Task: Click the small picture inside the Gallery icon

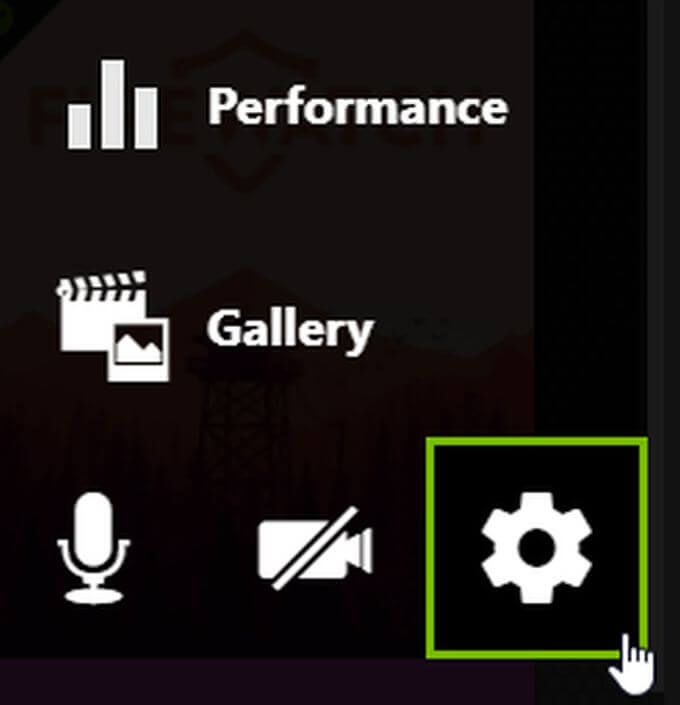Action: point(139,351)
